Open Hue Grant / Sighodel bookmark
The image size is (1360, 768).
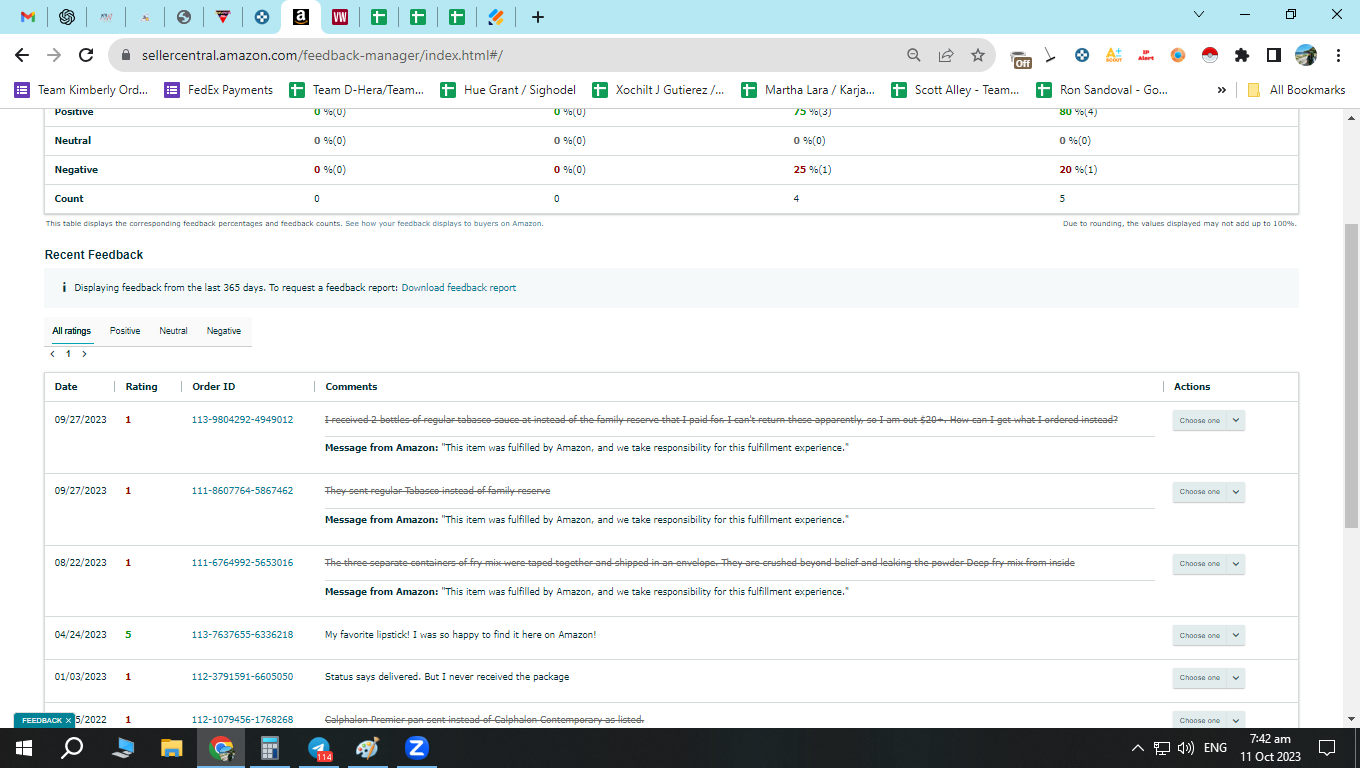click(509, 90)
